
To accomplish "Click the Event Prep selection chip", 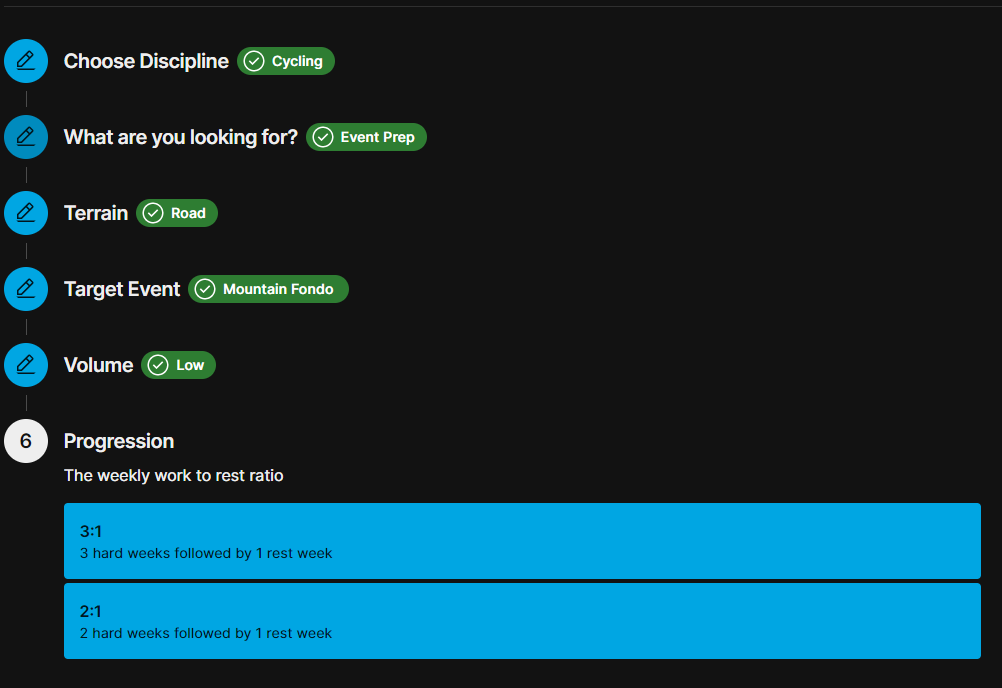I will coord(366,137).
